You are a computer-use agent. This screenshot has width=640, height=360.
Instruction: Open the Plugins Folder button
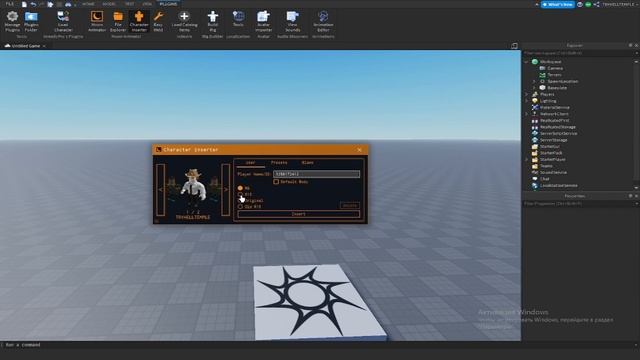pyautogui.click(x=31, y=21)
